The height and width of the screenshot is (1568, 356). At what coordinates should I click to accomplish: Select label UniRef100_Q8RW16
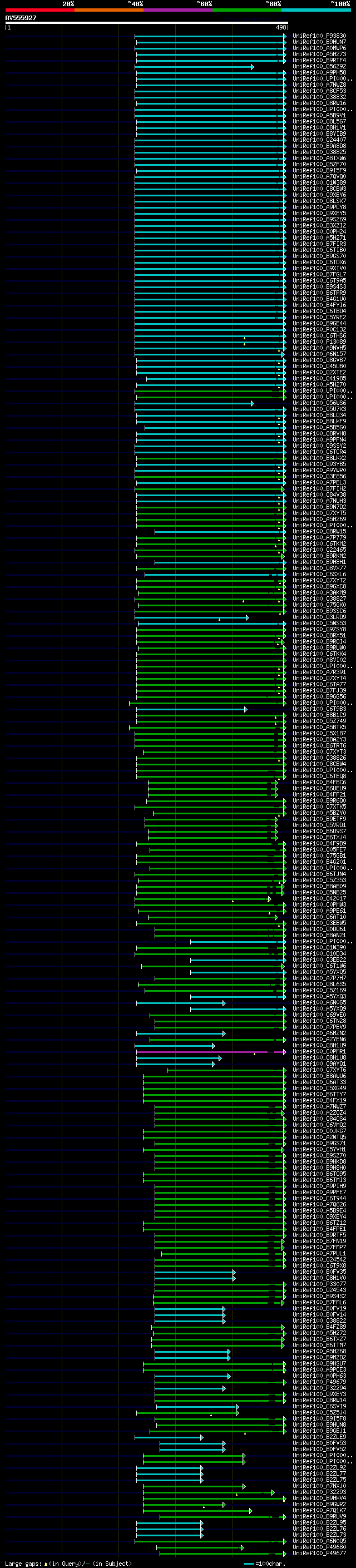[319, 103]
